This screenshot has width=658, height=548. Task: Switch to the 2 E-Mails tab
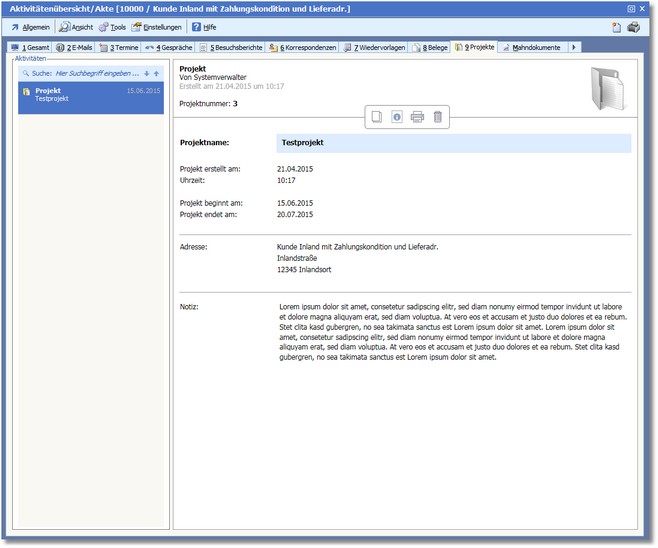point(75,47)
